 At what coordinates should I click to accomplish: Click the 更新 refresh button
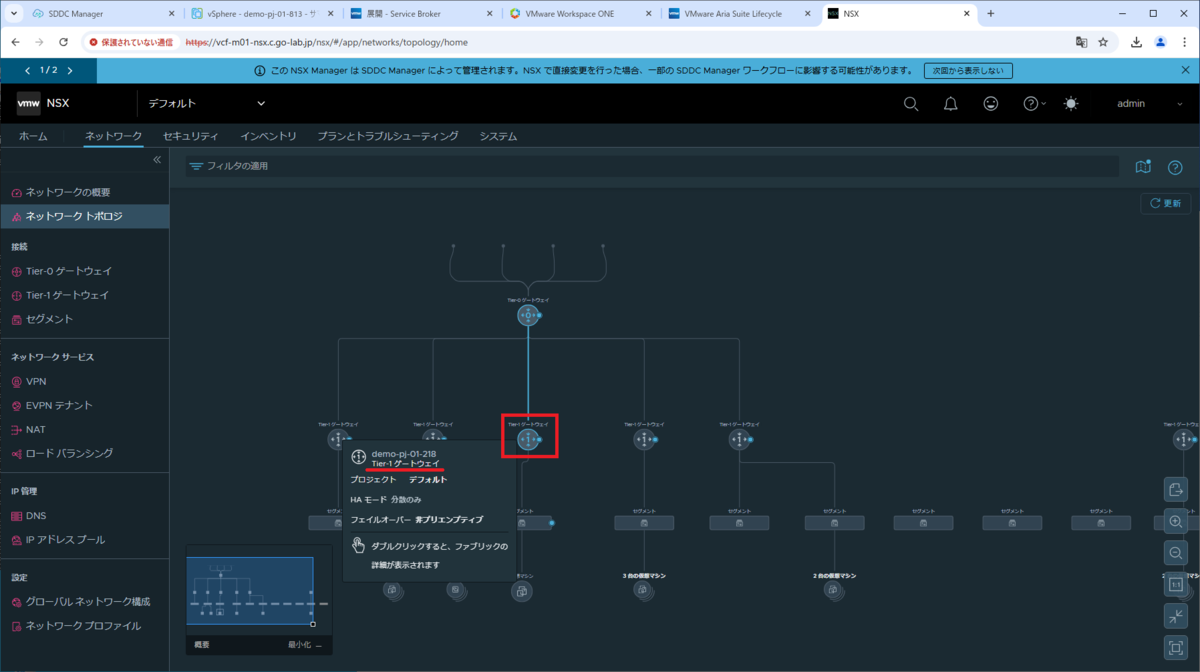(1165, 203)
